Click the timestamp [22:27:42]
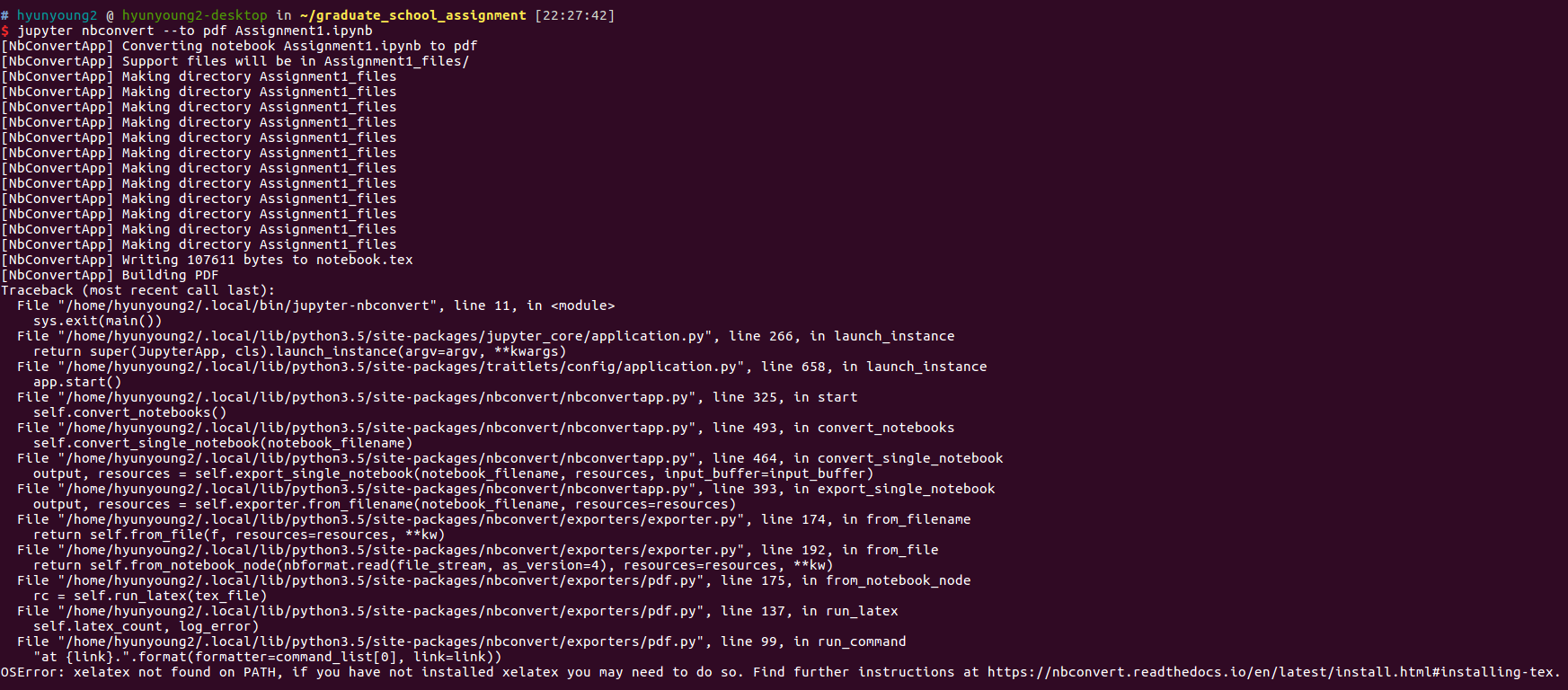Screen dimensions: 1568x690 point(575,15)
